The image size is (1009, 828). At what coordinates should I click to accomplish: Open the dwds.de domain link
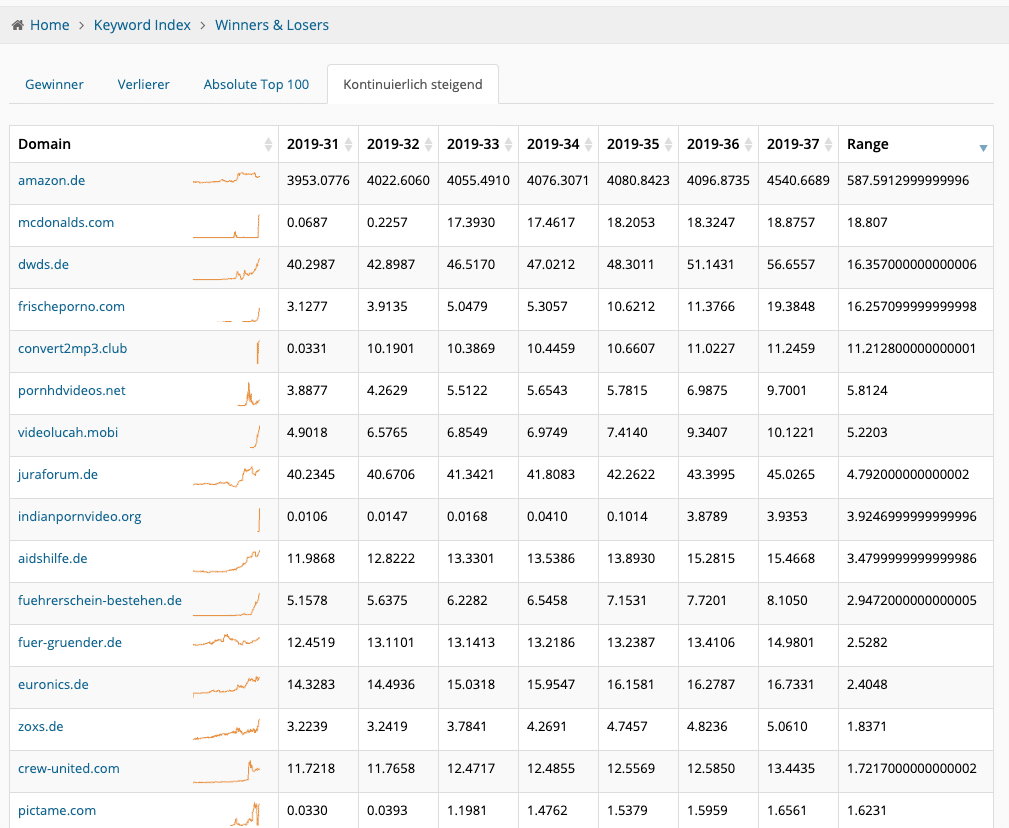(43, 264)
